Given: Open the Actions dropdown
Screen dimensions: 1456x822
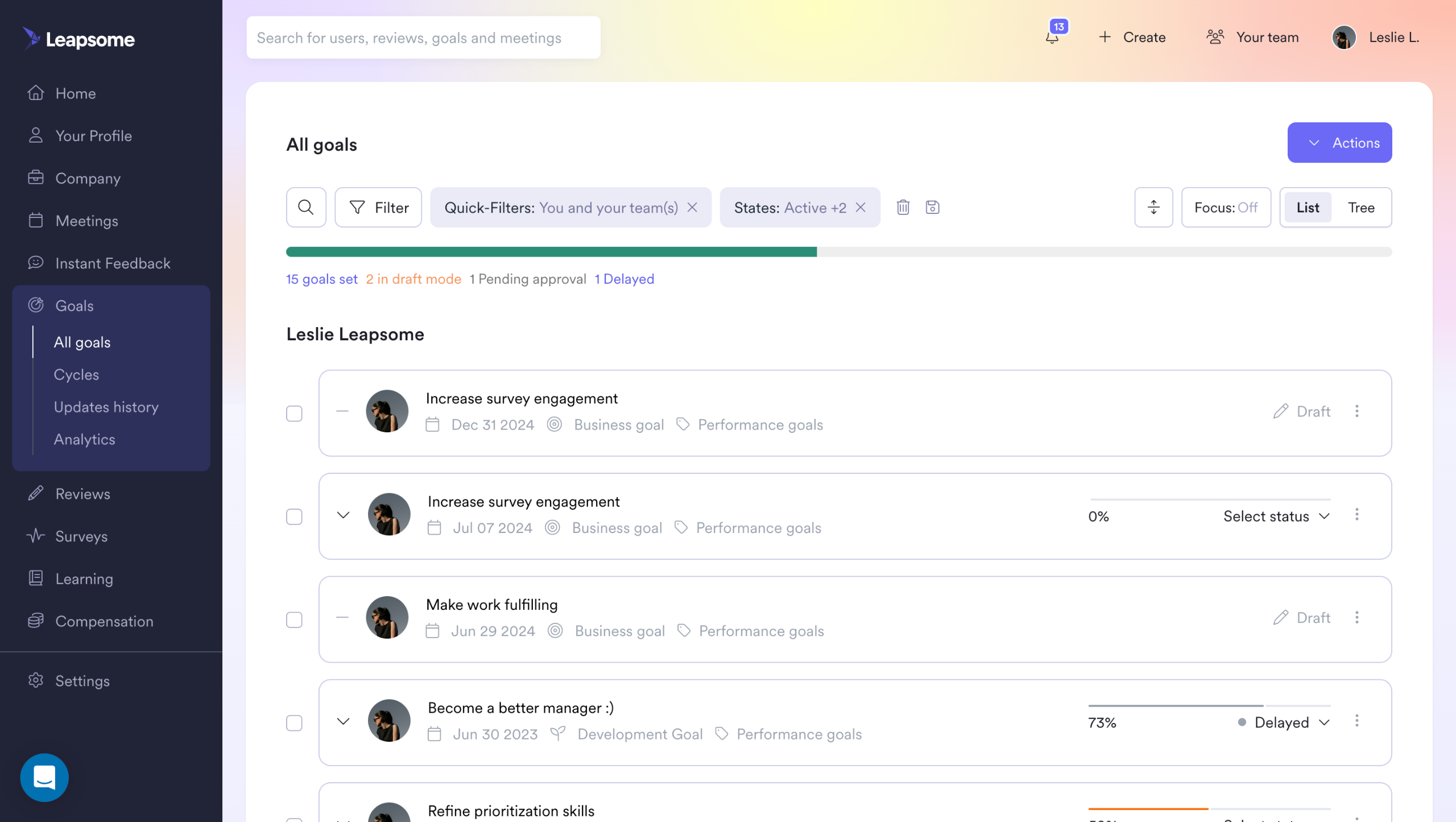Looking at the screenshot, I should [x=1339, y=143].
